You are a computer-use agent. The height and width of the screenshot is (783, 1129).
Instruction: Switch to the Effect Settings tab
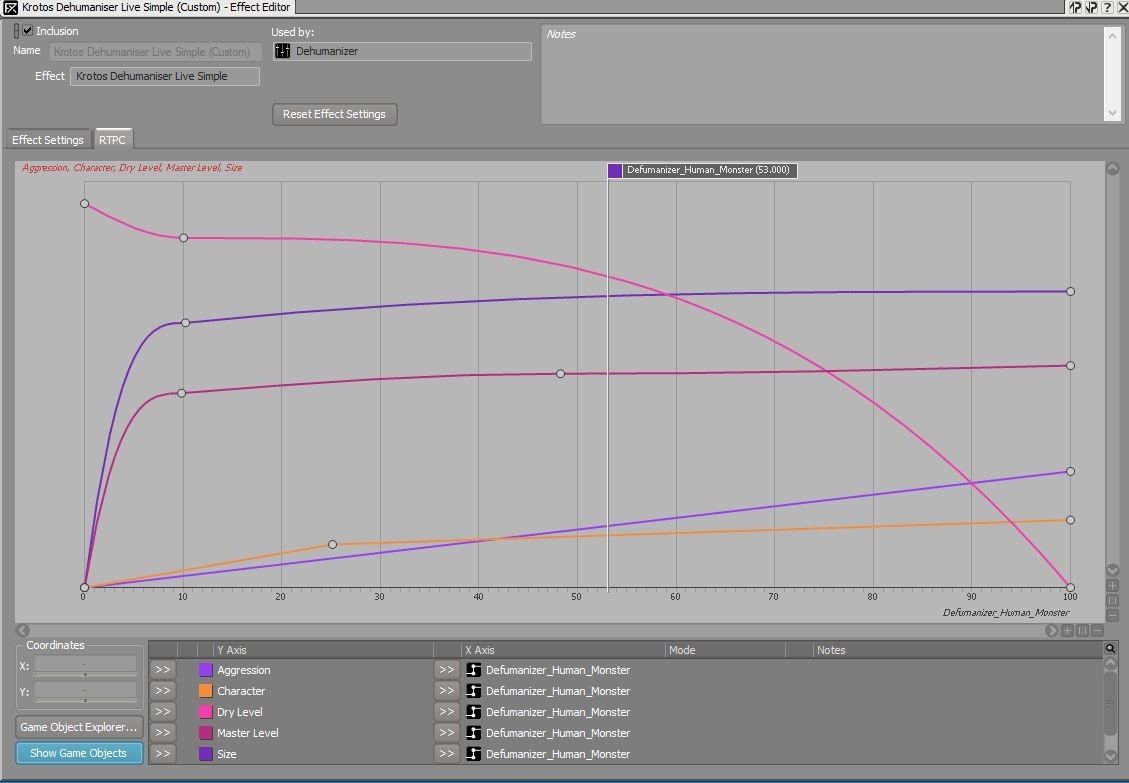coord(48,140)
